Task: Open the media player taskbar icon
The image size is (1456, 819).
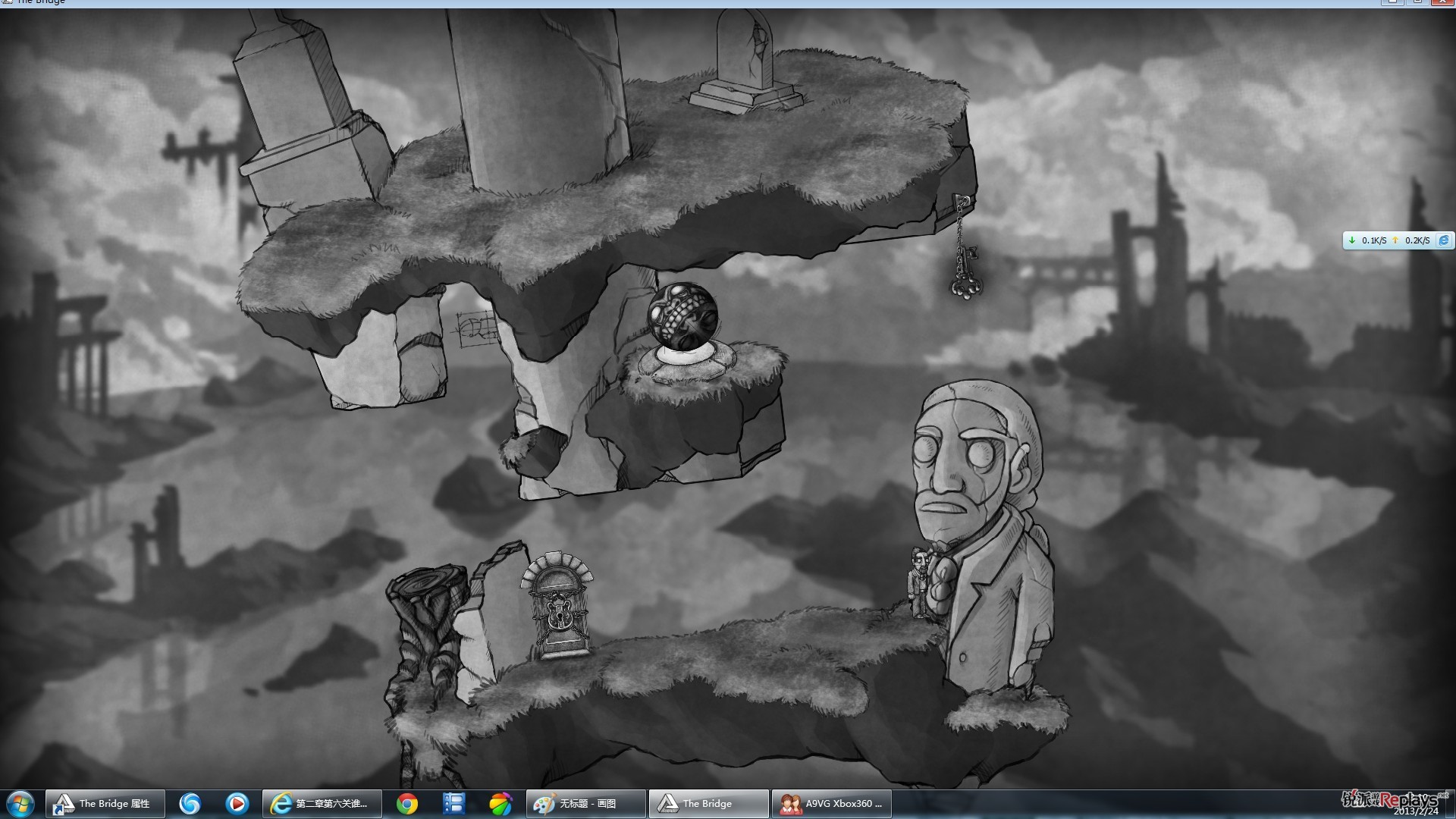Action: [x=237, y=804]
